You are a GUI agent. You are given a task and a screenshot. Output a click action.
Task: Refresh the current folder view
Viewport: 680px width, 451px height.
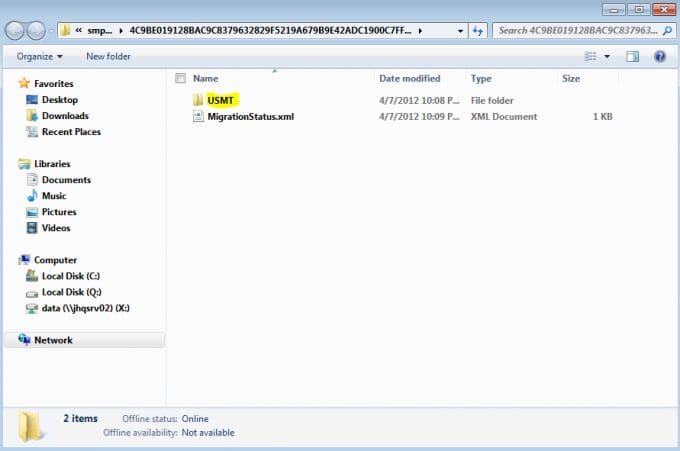(478, 31)
